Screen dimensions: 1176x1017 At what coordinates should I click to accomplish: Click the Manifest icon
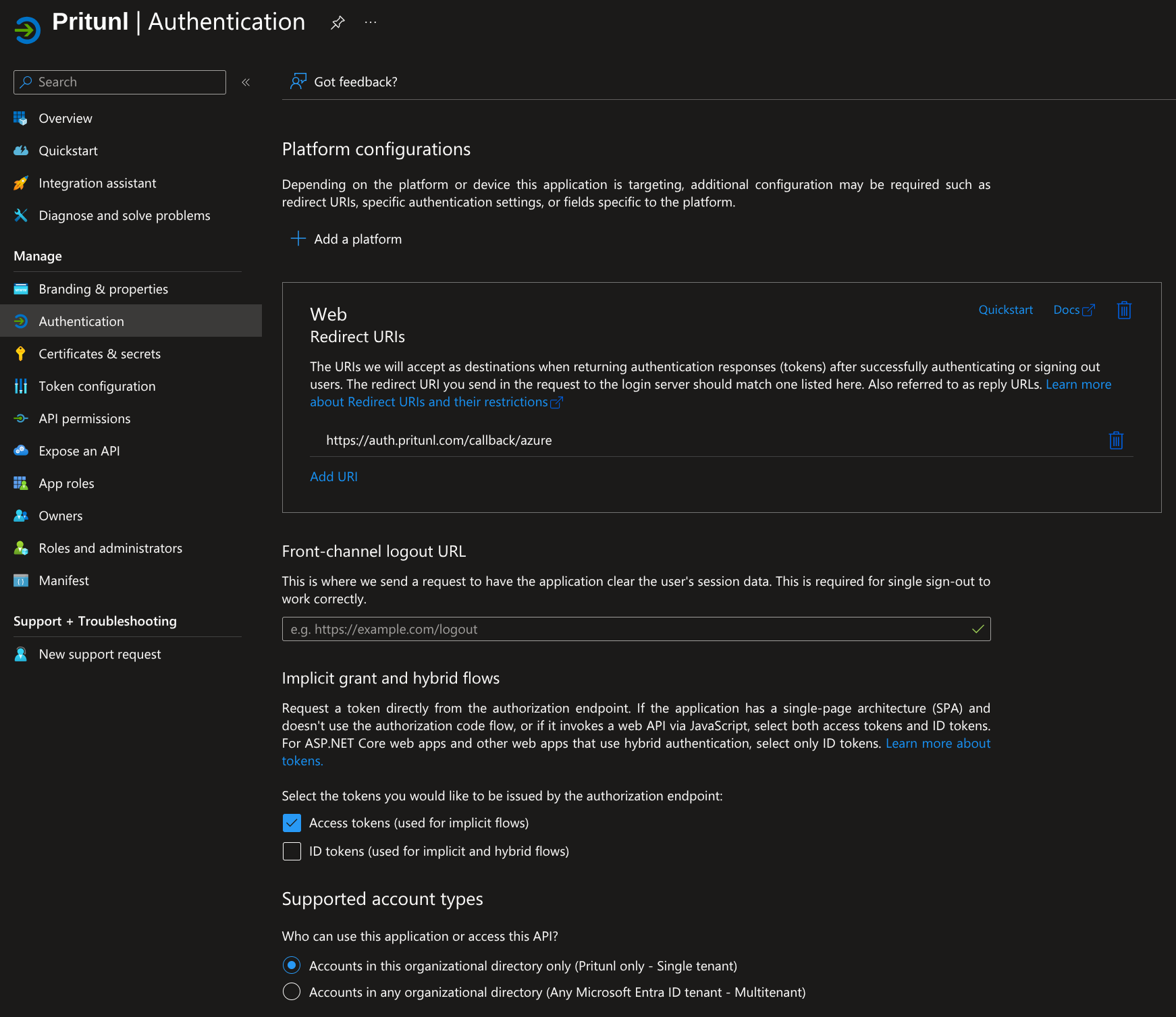(21, 580)
